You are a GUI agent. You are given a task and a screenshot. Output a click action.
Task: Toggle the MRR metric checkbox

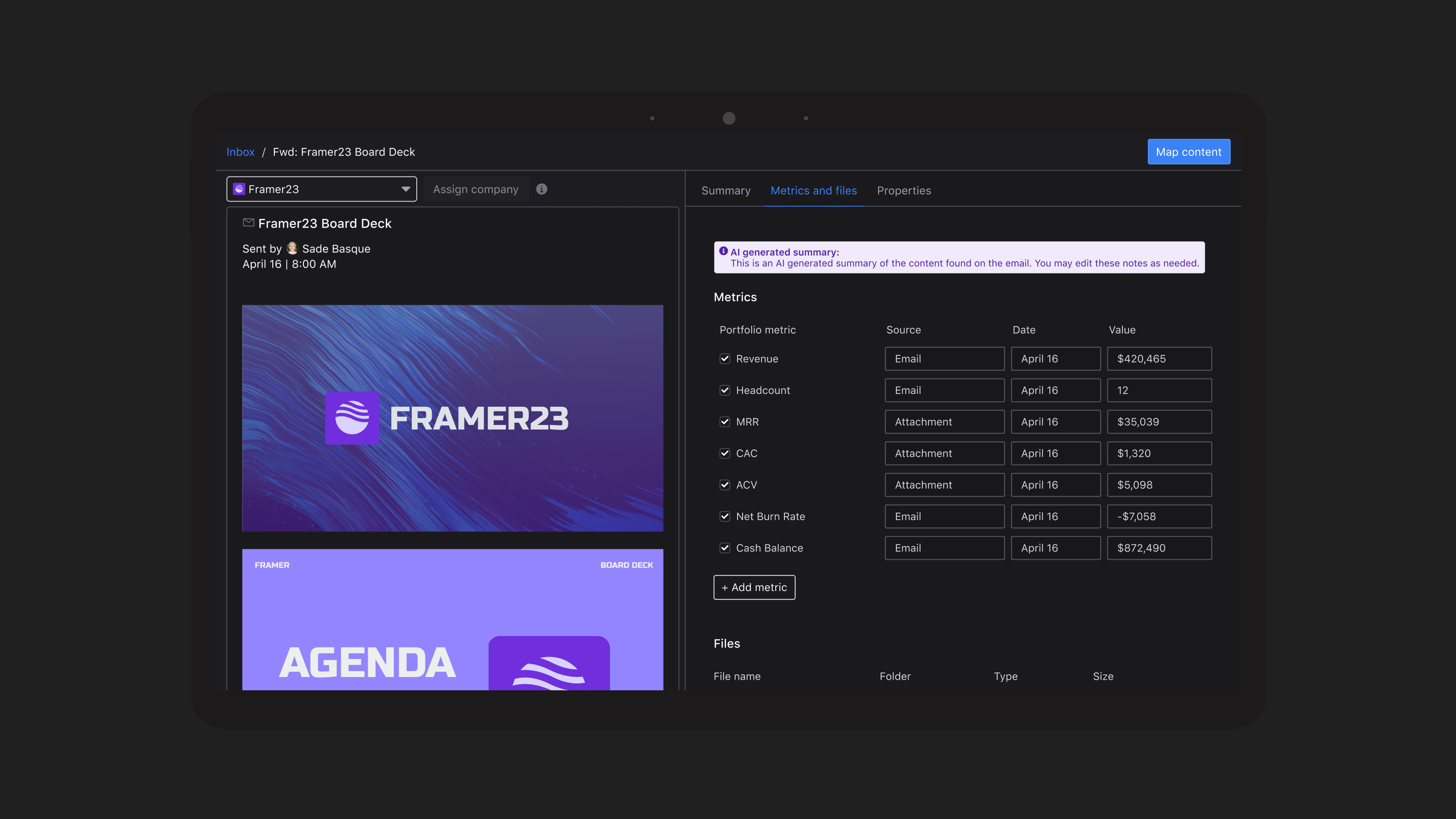[725, 422]
